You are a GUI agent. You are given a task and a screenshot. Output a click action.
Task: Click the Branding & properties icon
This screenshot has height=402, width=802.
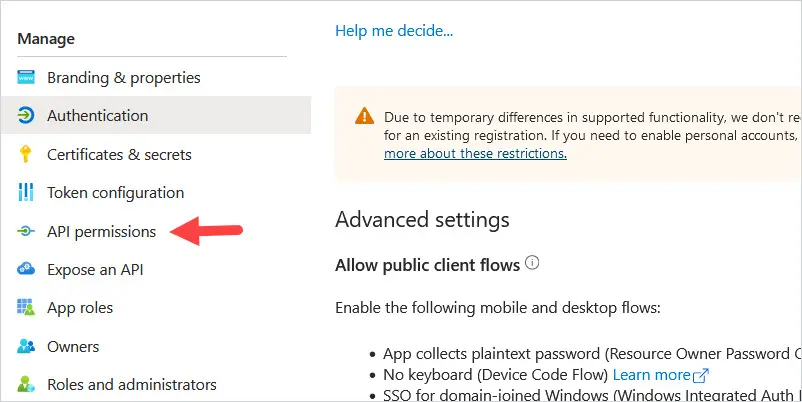26,77
